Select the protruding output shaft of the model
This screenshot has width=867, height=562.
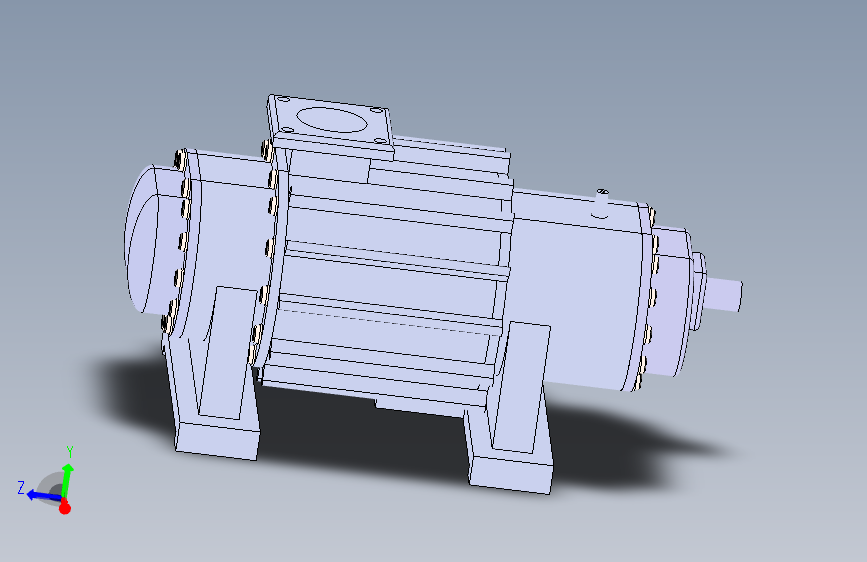click(x=724, y=294)
